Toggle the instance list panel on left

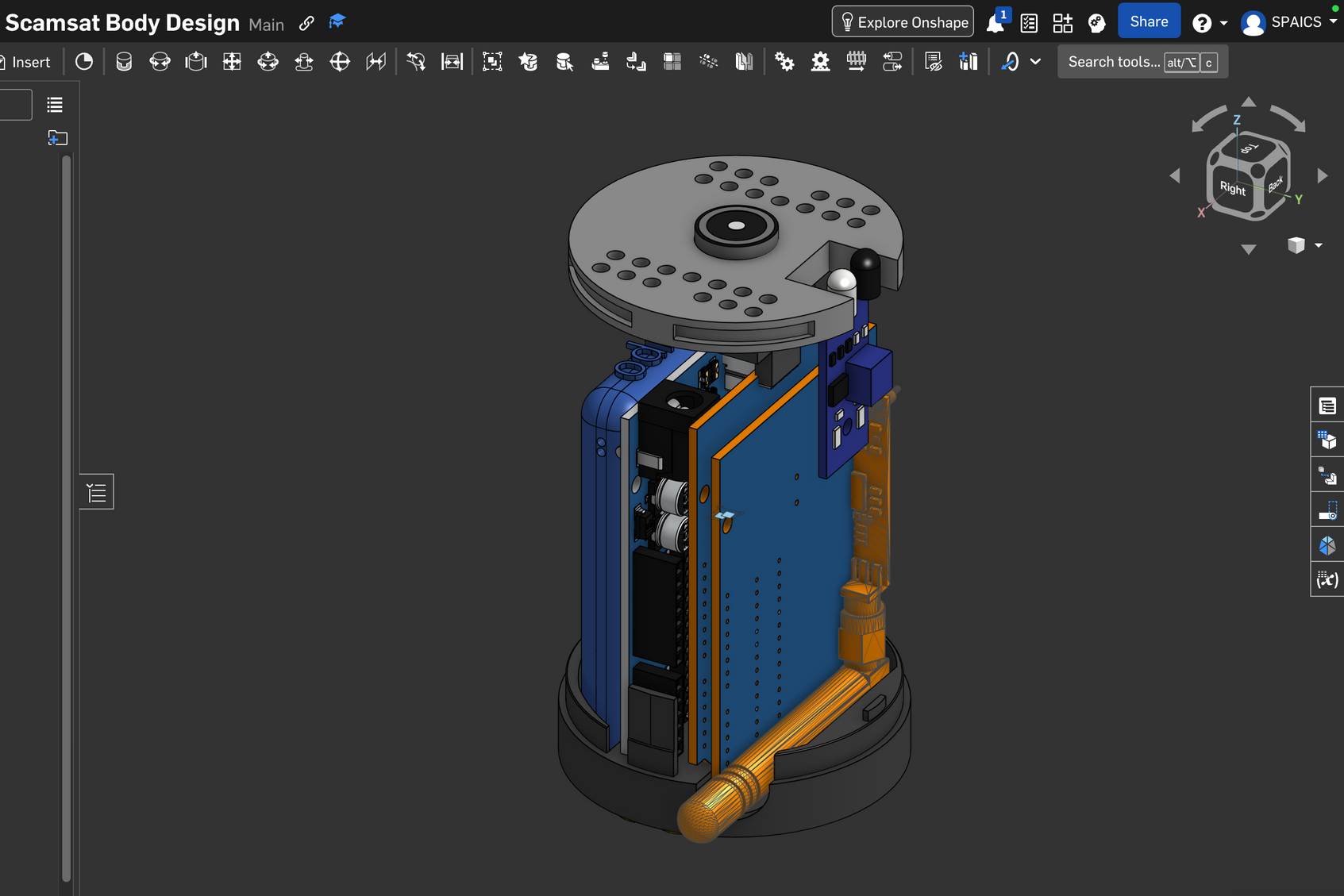click(x=97, y=492)
